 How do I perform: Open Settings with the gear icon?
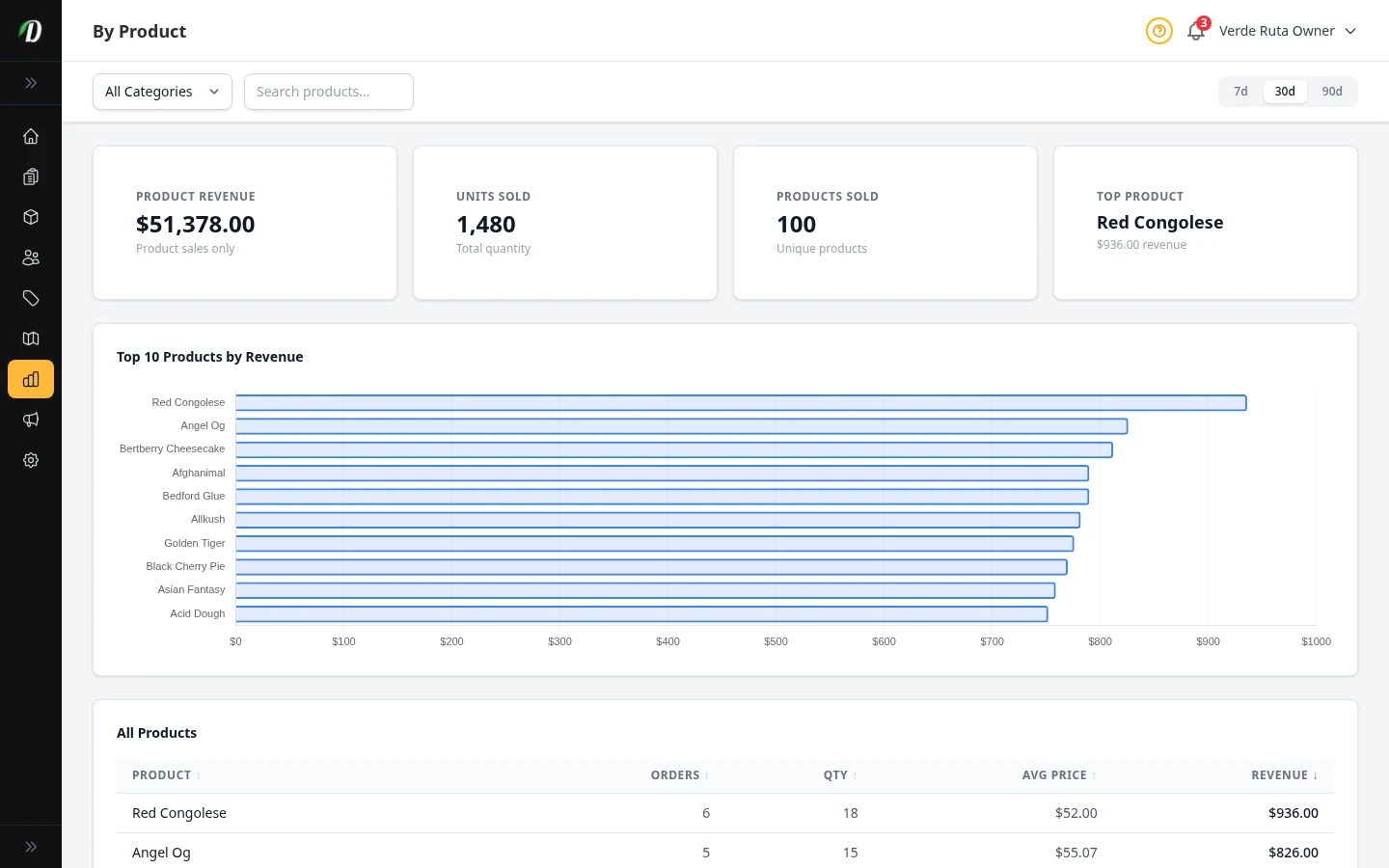[31, 460]
